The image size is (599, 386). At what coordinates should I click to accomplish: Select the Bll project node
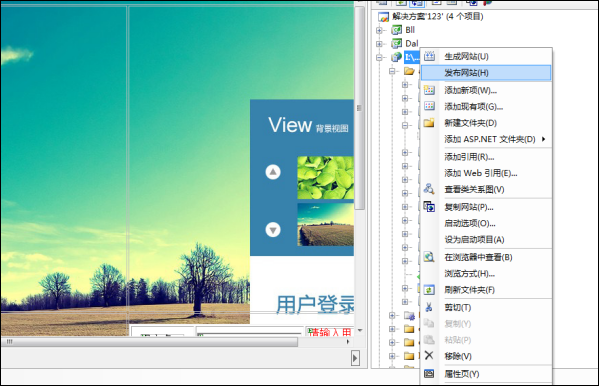pyautogui.click(x=410, y=30)
